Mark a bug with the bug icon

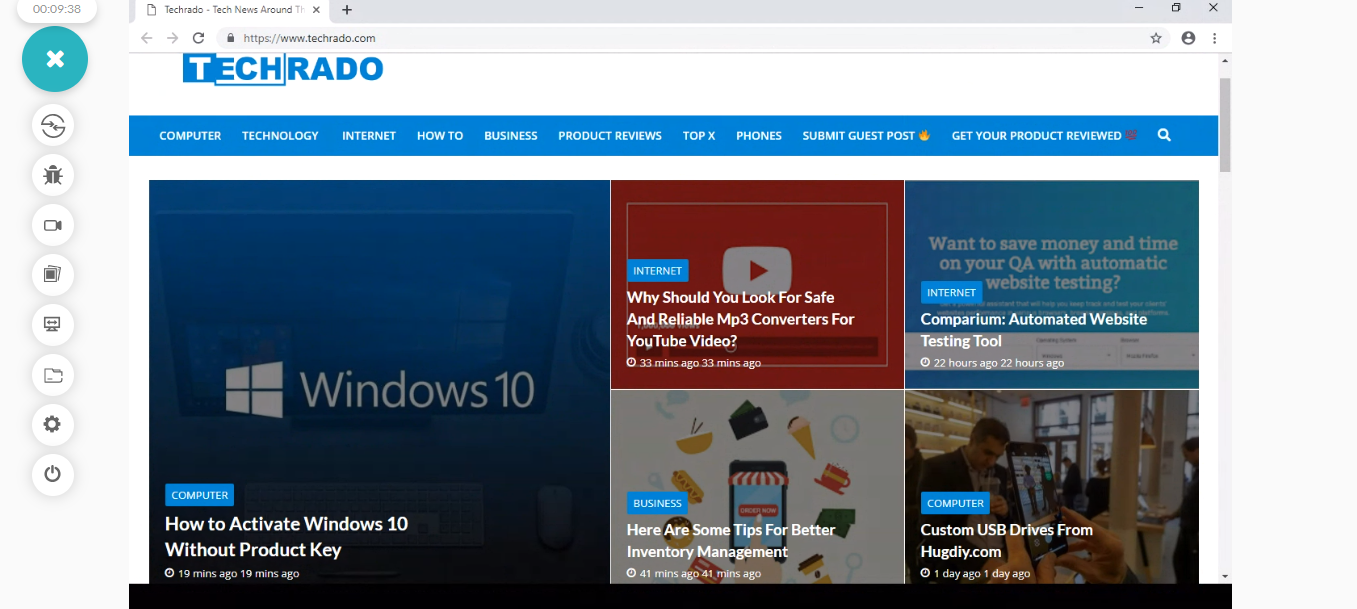tap(53, 176)
